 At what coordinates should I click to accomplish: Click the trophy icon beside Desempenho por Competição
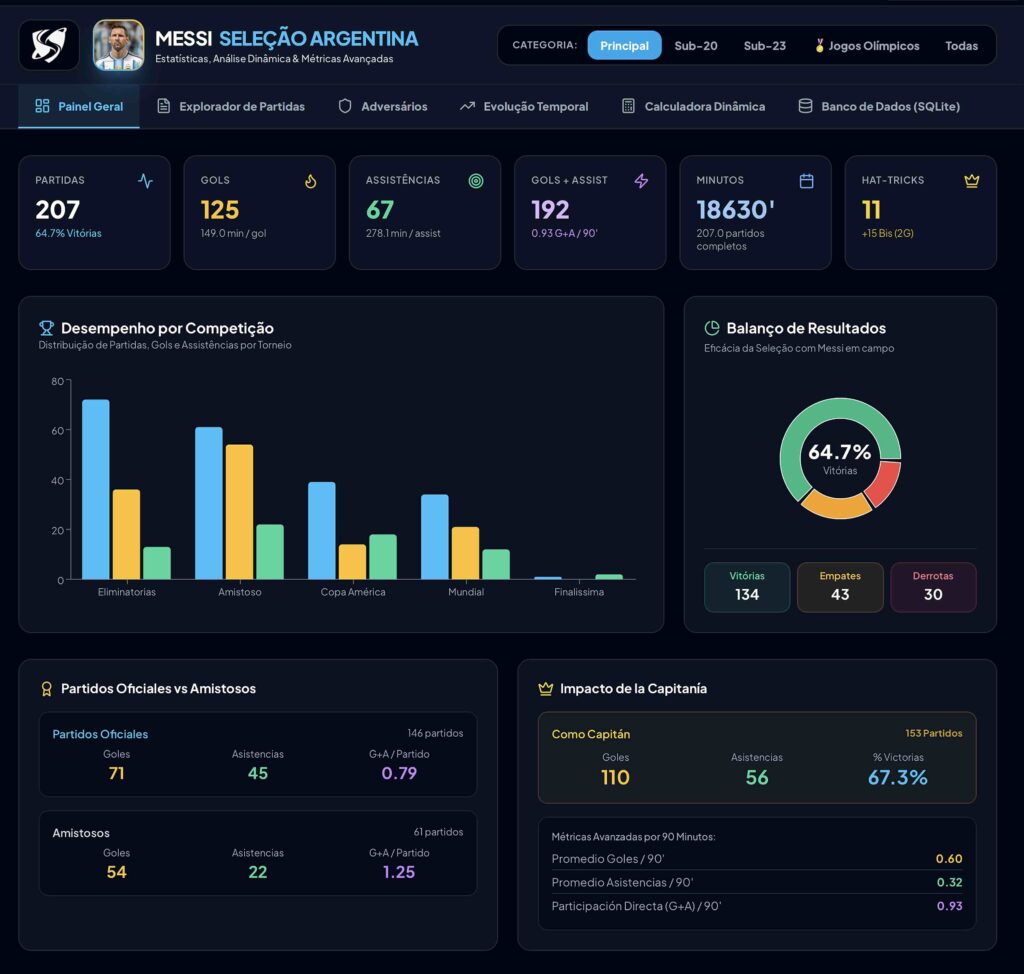coord(46,328)
